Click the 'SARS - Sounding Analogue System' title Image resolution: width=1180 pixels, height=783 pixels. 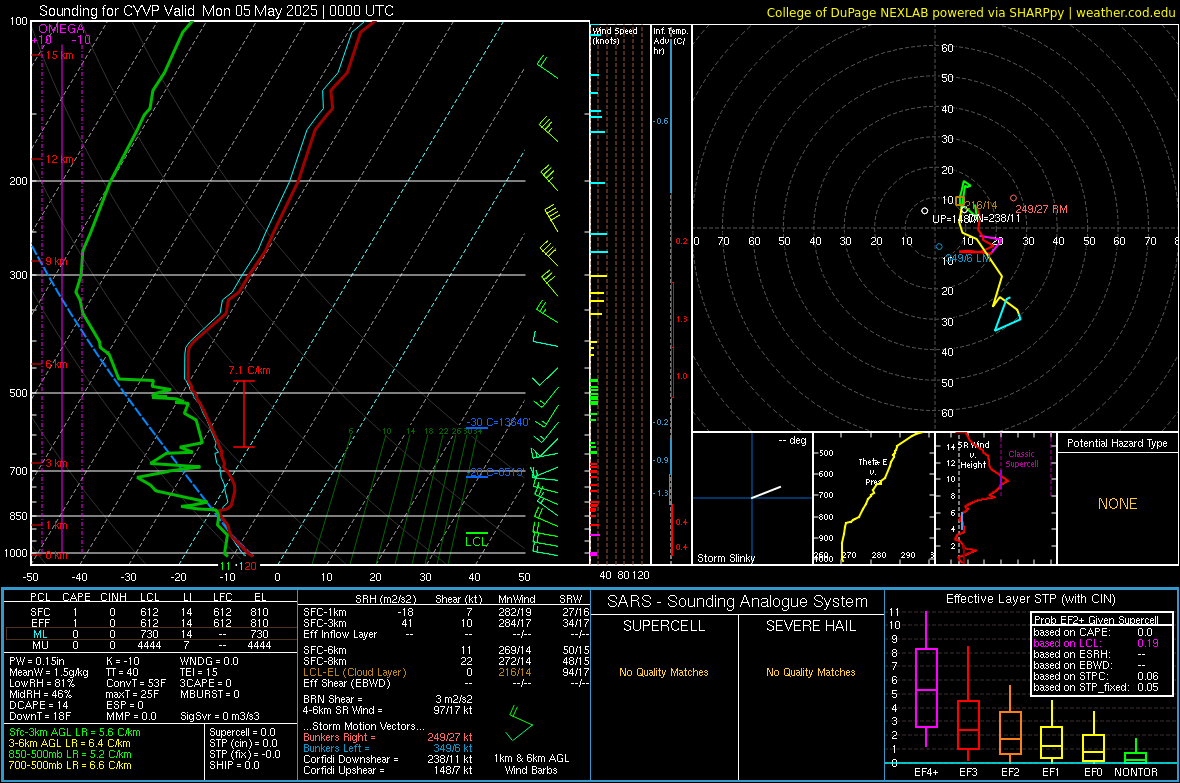point(738,602)
